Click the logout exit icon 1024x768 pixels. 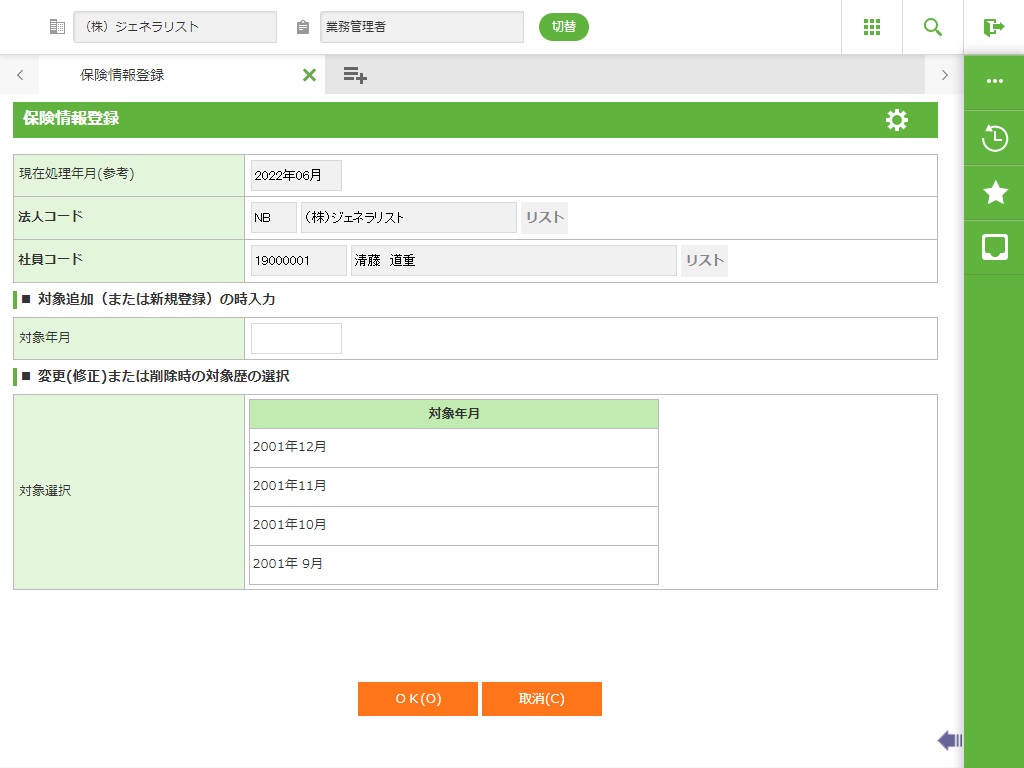[993, 27]
